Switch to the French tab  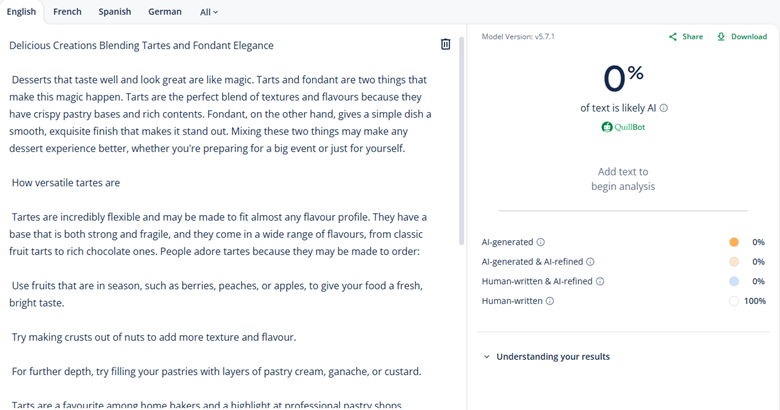click(x=67, y=12)
